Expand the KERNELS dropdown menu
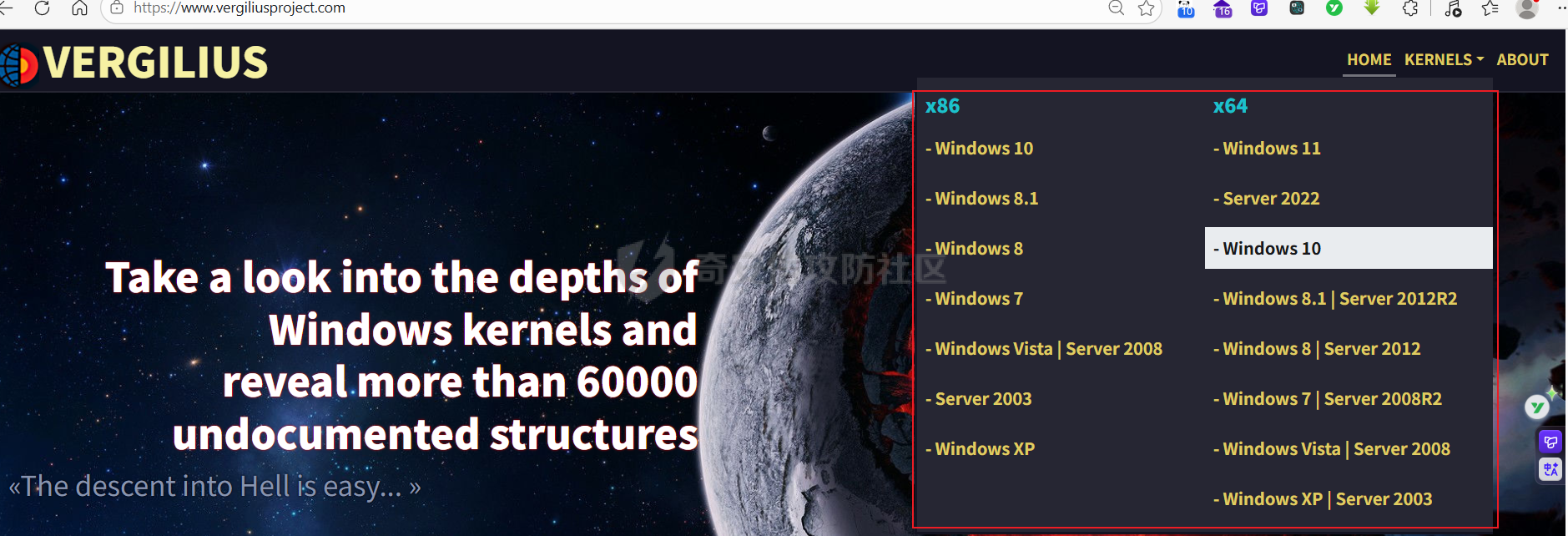This screenshot has width=1568, height=536. click(x=1443, y=60)
